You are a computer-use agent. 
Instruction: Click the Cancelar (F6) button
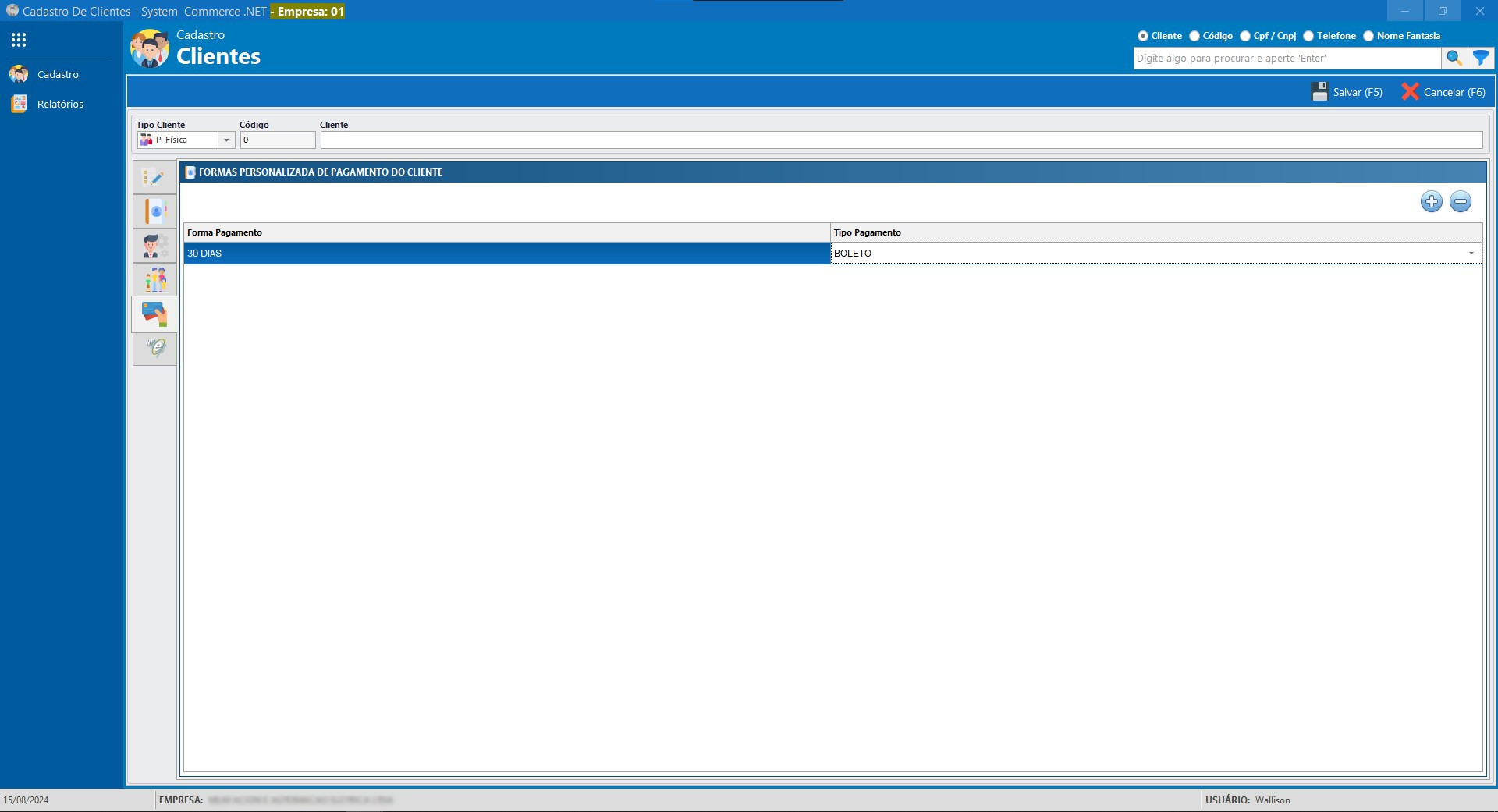click(1443, 92)
